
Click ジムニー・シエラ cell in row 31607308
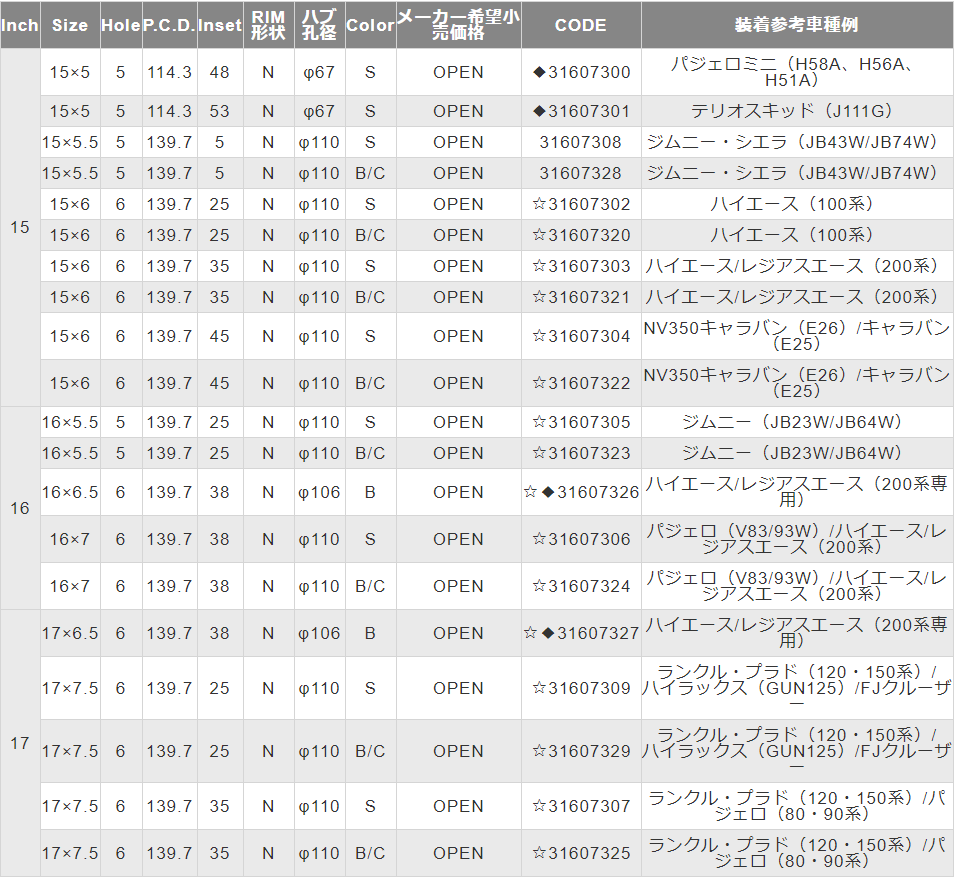click(797, 142)
